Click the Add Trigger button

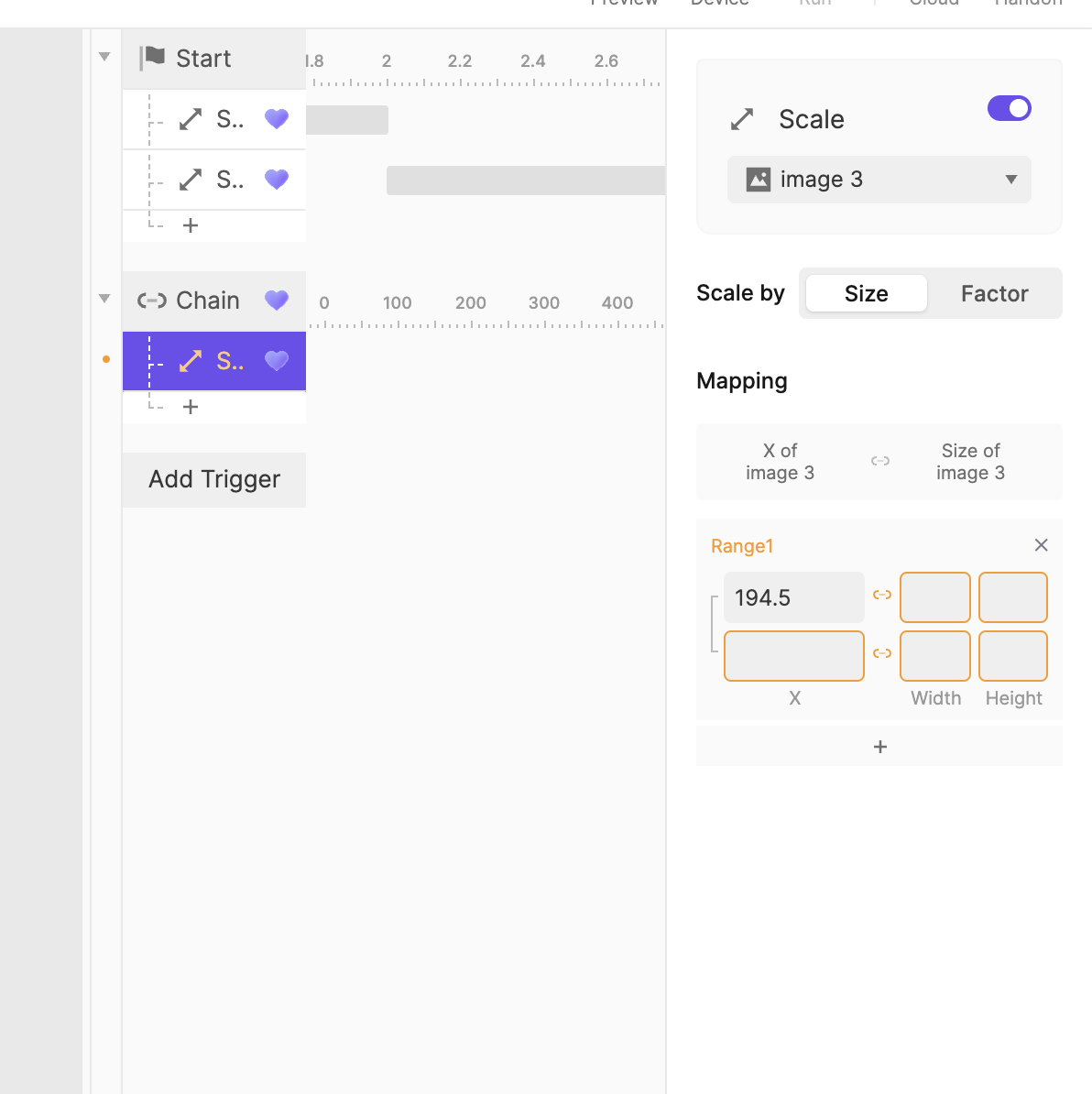coord(214,479)
